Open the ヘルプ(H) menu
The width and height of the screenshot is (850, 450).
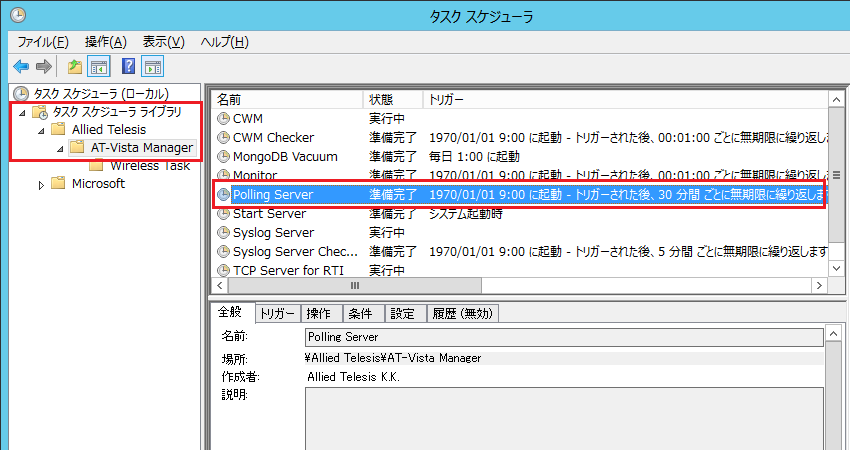click(x=224, y=42)
